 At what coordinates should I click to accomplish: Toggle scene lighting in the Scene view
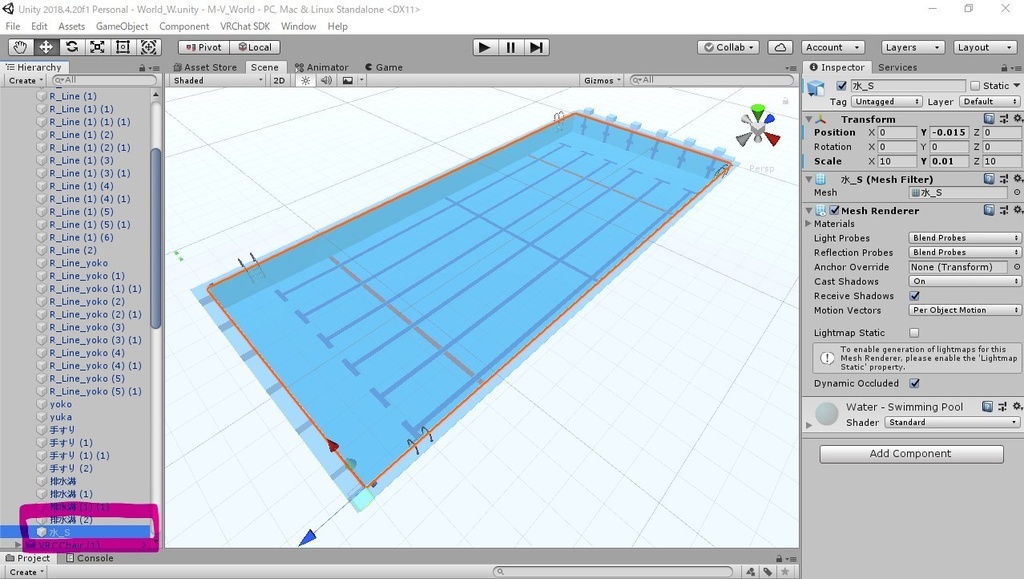[305, 80]
